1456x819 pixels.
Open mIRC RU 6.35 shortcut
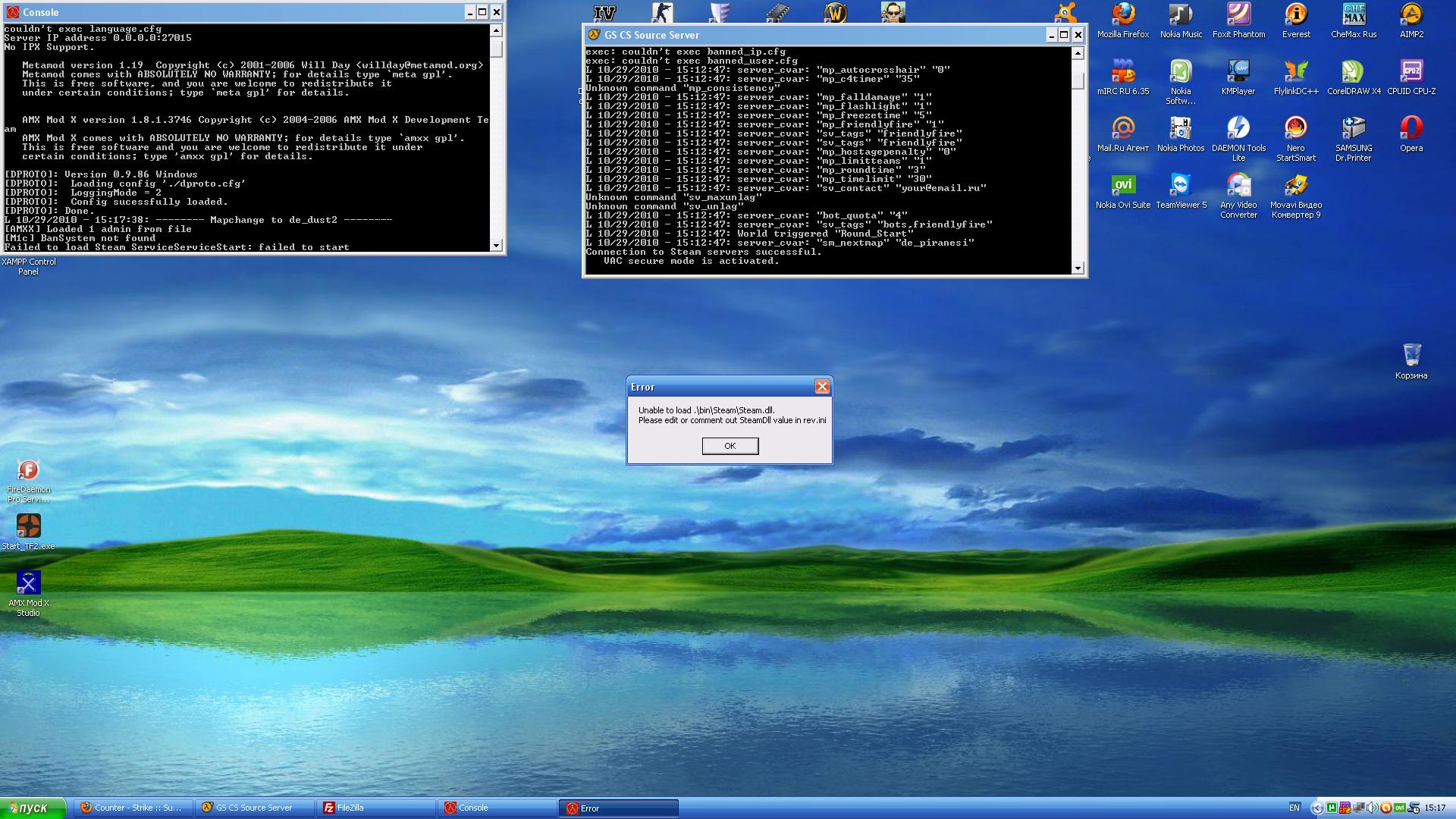pos(1123,77)
